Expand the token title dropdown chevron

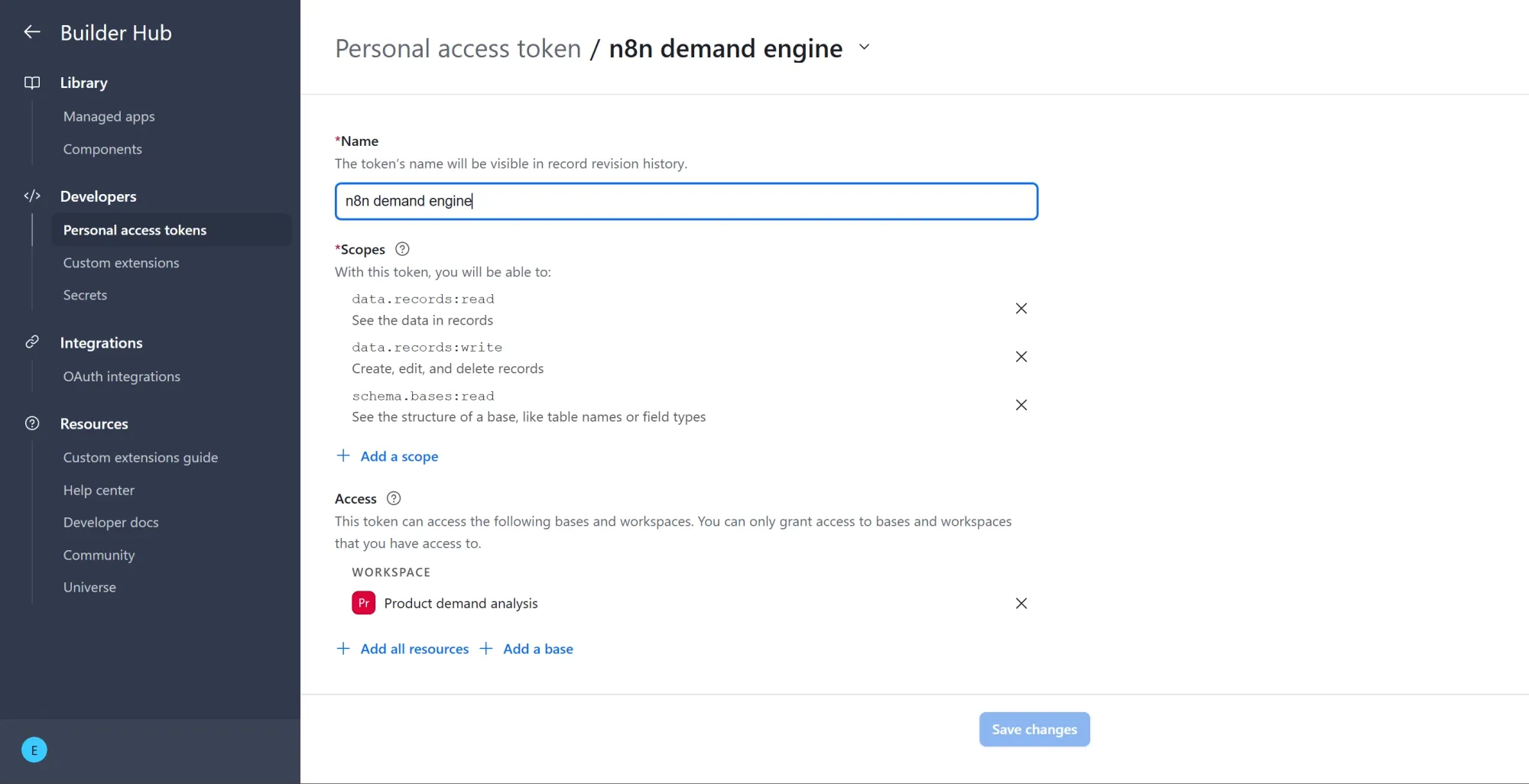pyautogui.click(x=864, y=47)
